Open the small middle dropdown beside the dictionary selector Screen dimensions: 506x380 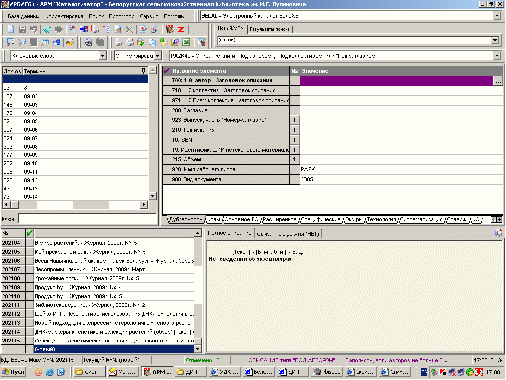[158, 56]
